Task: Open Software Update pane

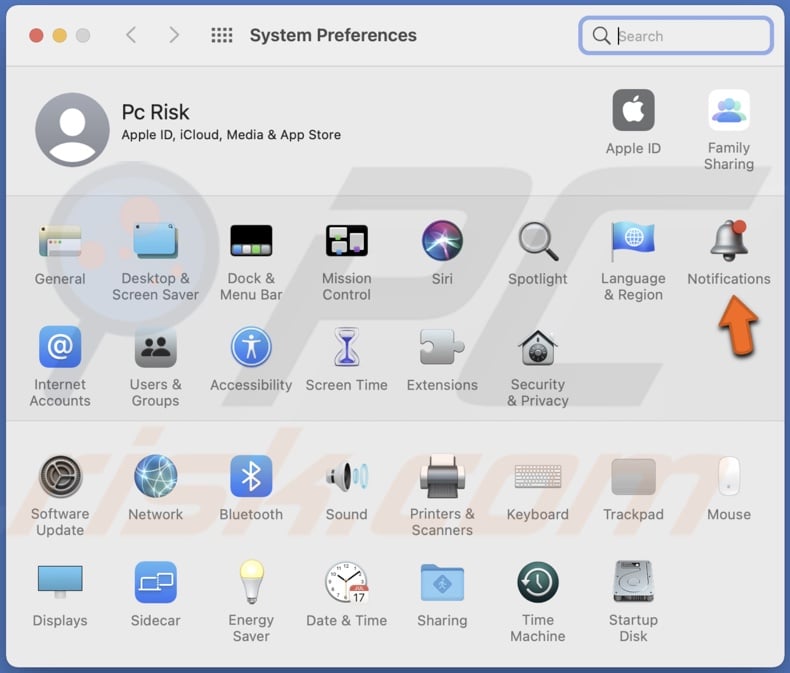Action: pos(60,477)
